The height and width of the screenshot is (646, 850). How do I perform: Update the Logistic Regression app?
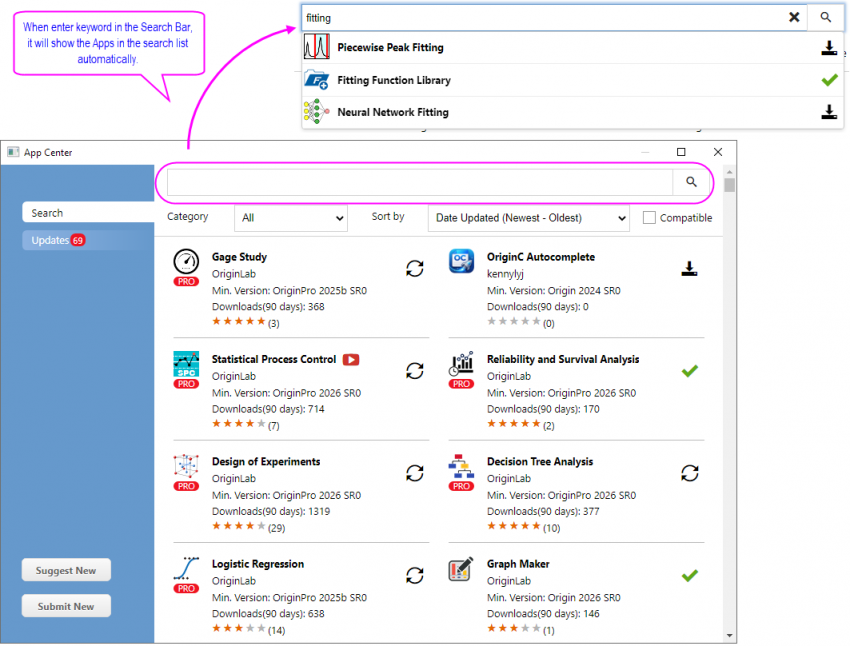pos(415,576)
